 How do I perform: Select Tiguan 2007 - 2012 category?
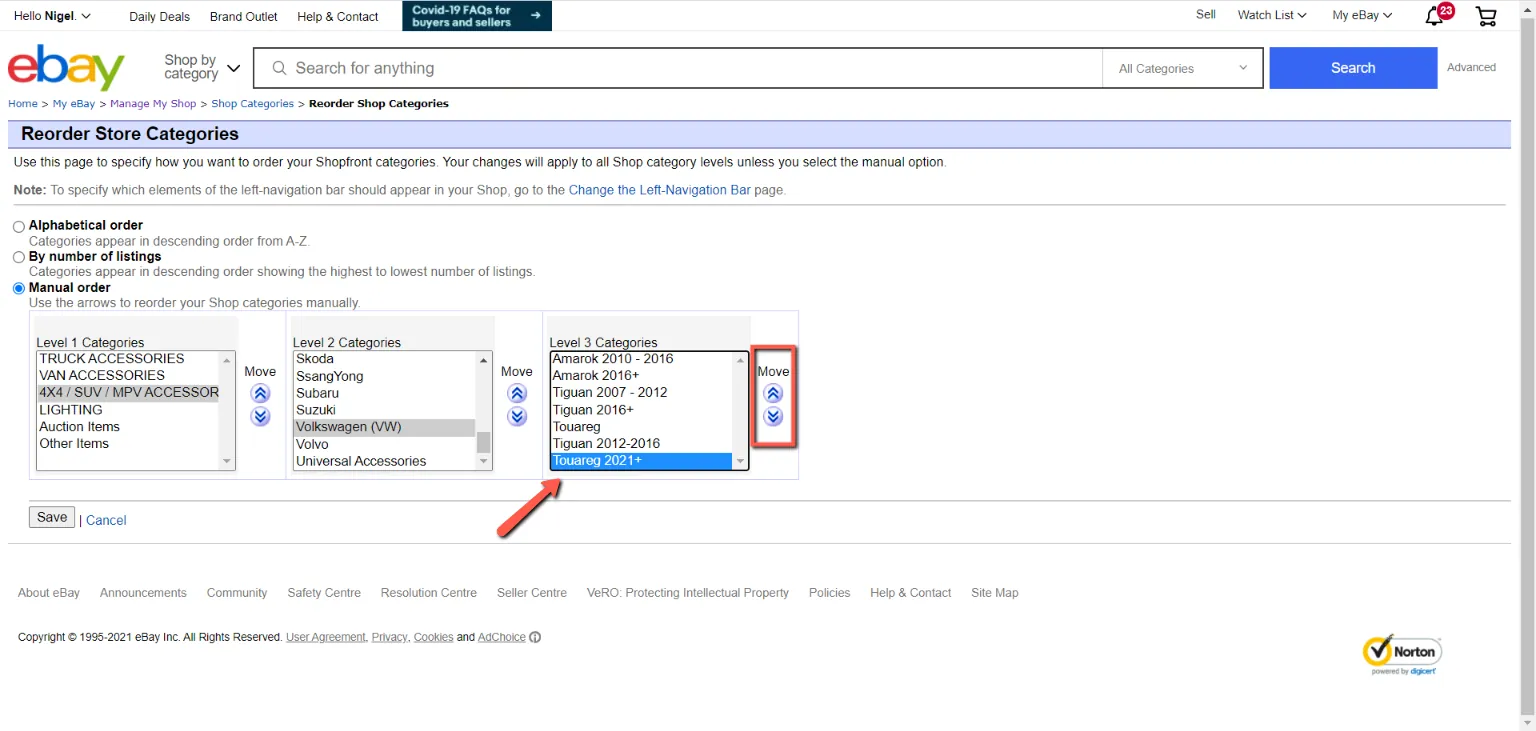pyautogui.click(x=641, y=393)
